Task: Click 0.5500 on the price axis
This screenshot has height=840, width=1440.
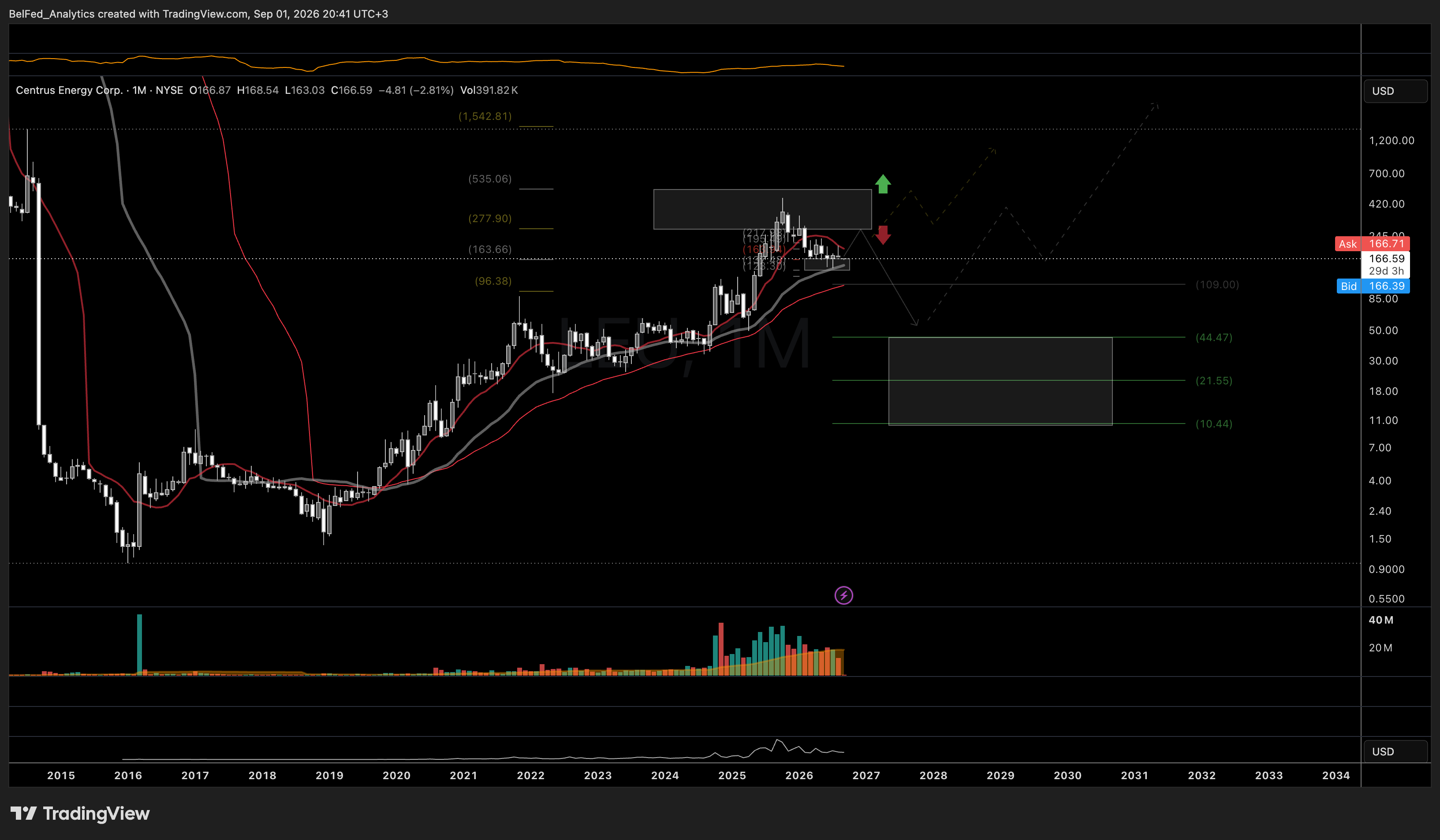Action: [x=1386, y=599]
